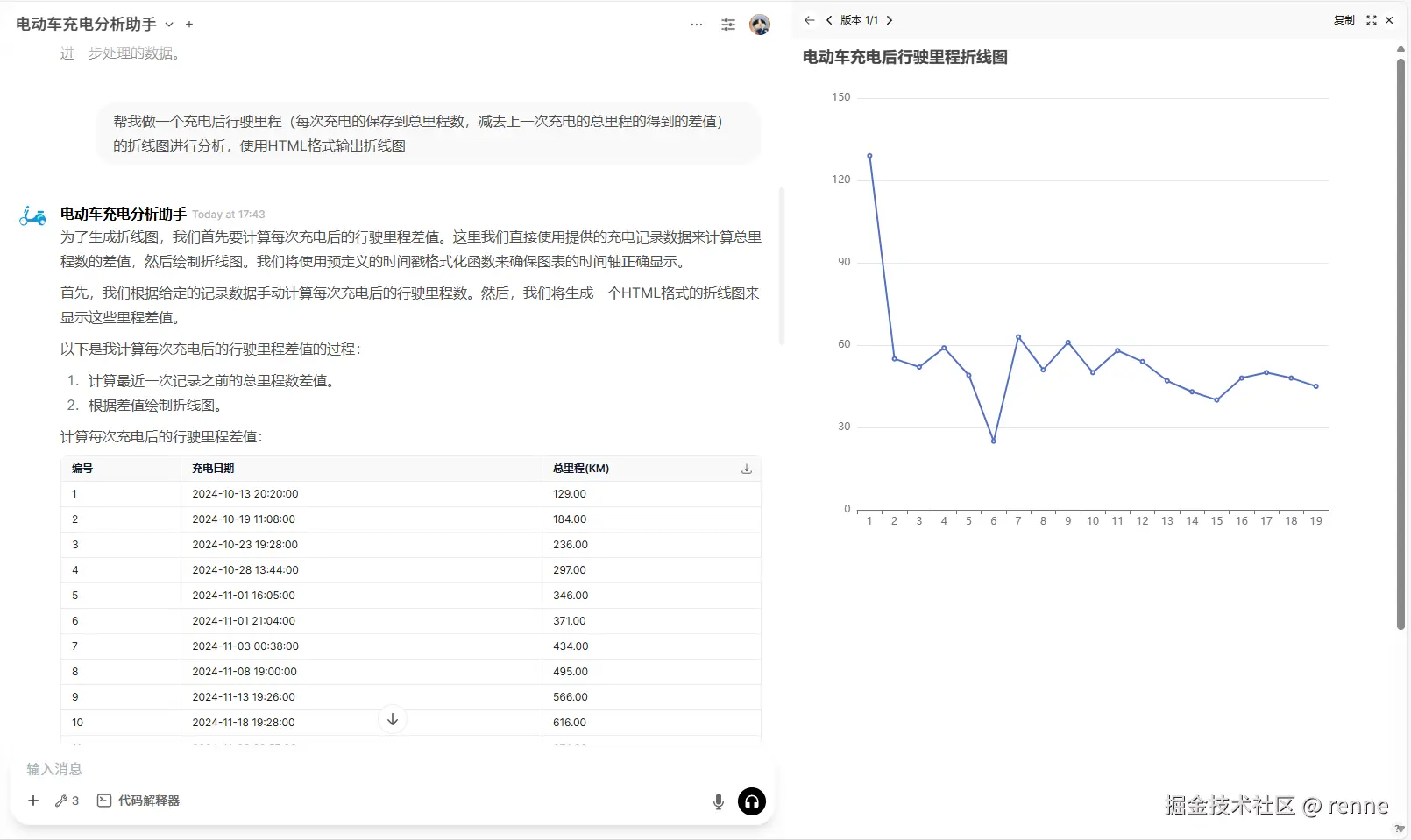Image resolution: width=1411 pixels, height=840 pixels.
Task: Start voice input with microphone icon
Action: 719,801
